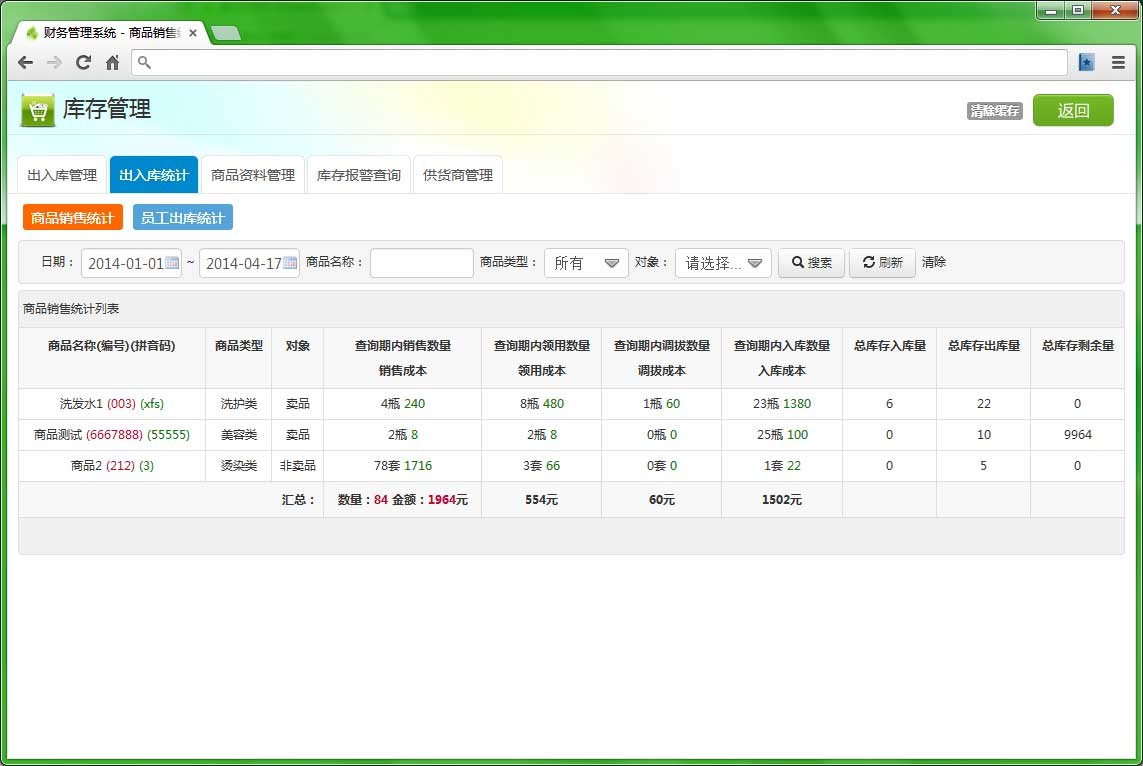Screen dimensions: 1143x766
Task: Switch to 员工出库统计 view
Action: (x=183, y=217)
